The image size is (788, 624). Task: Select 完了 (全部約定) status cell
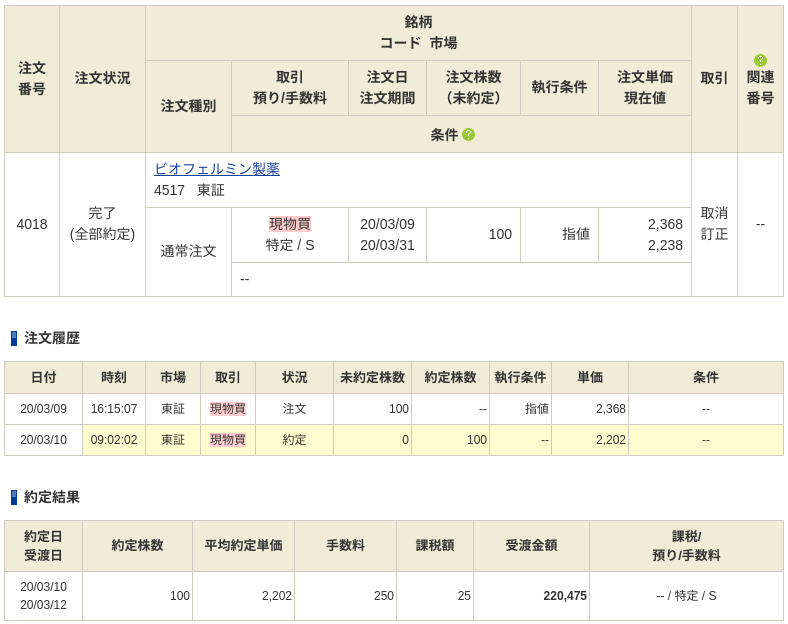(102, 224)
